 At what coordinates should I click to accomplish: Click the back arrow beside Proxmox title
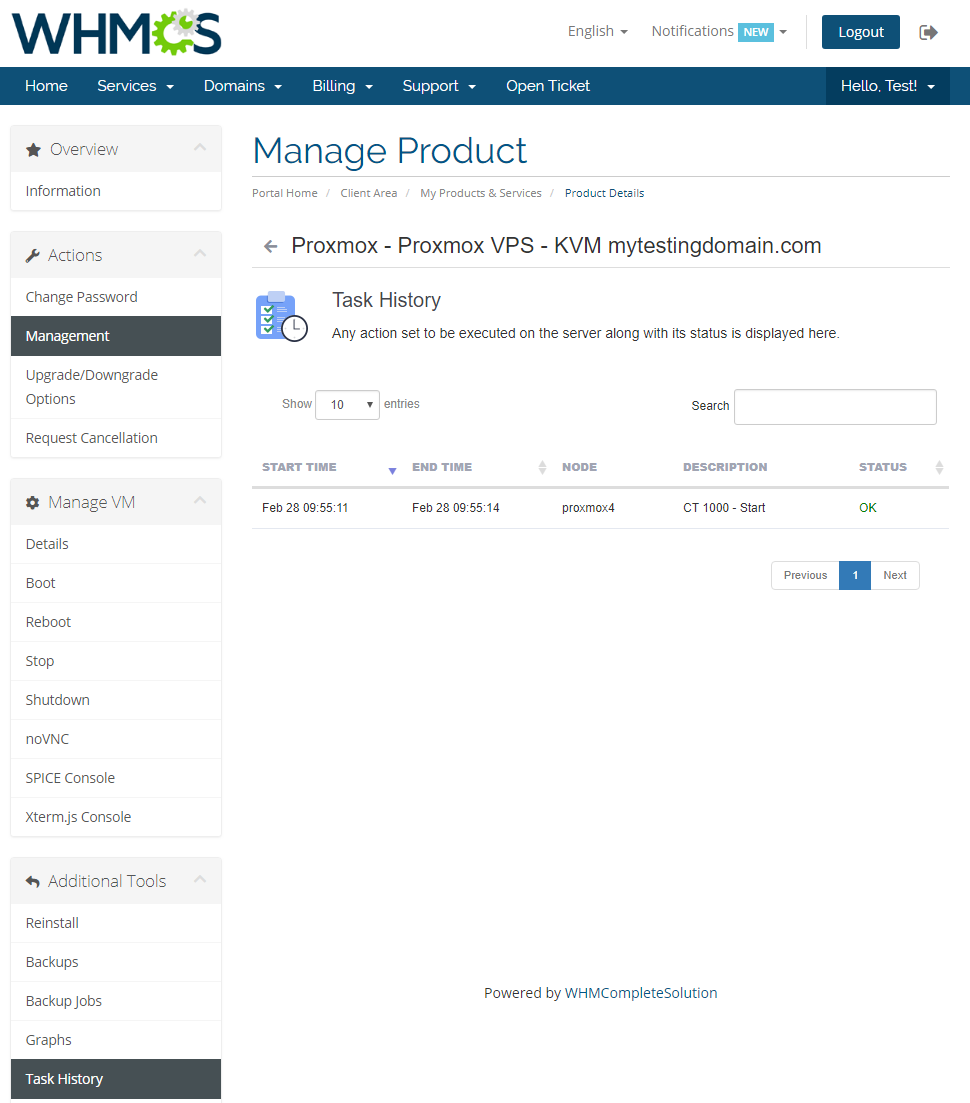tap(270, 246)
